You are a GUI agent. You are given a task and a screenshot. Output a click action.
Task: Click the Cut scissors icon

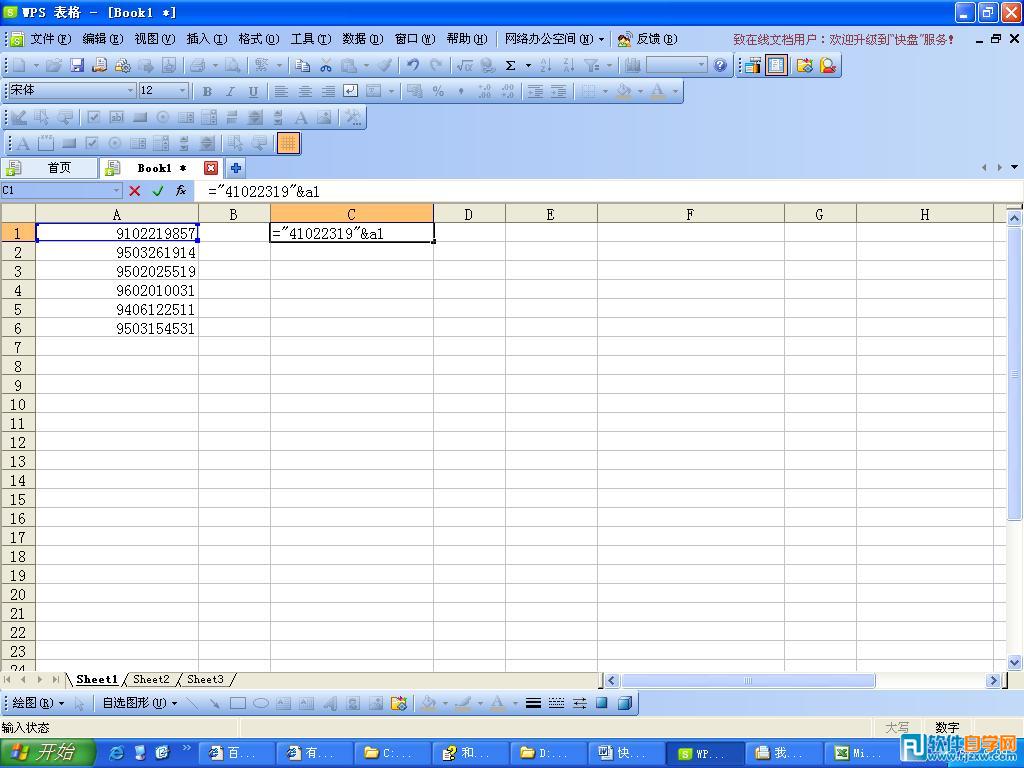(x=326, y=65)
